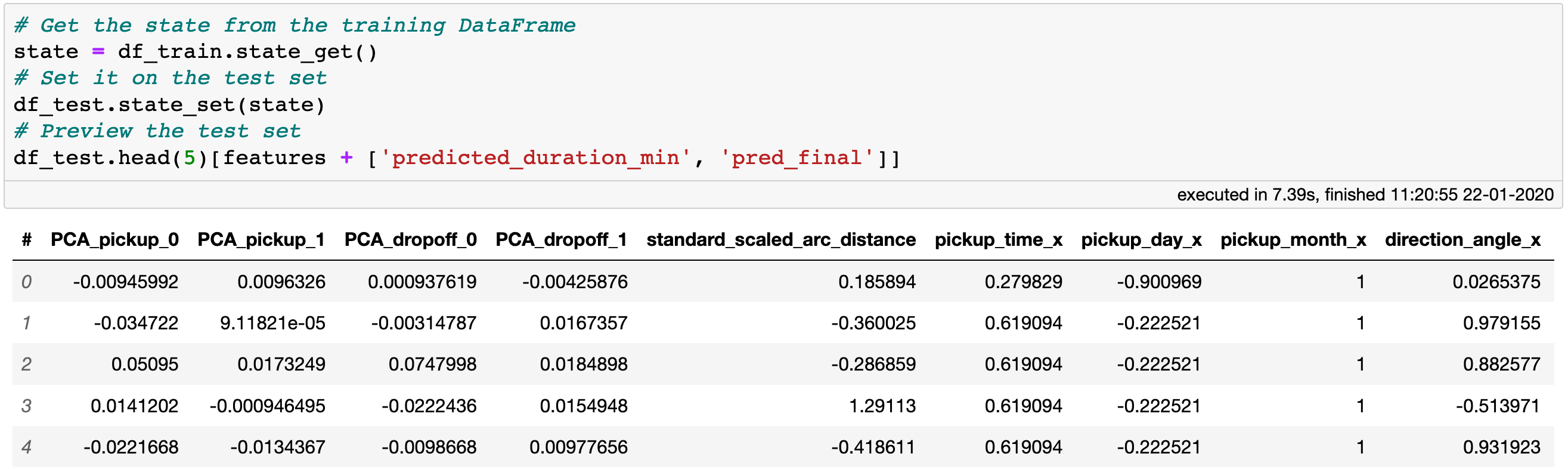Click the PCA_pickup_1 column header
1568x469 pixels.
point(261,240)
